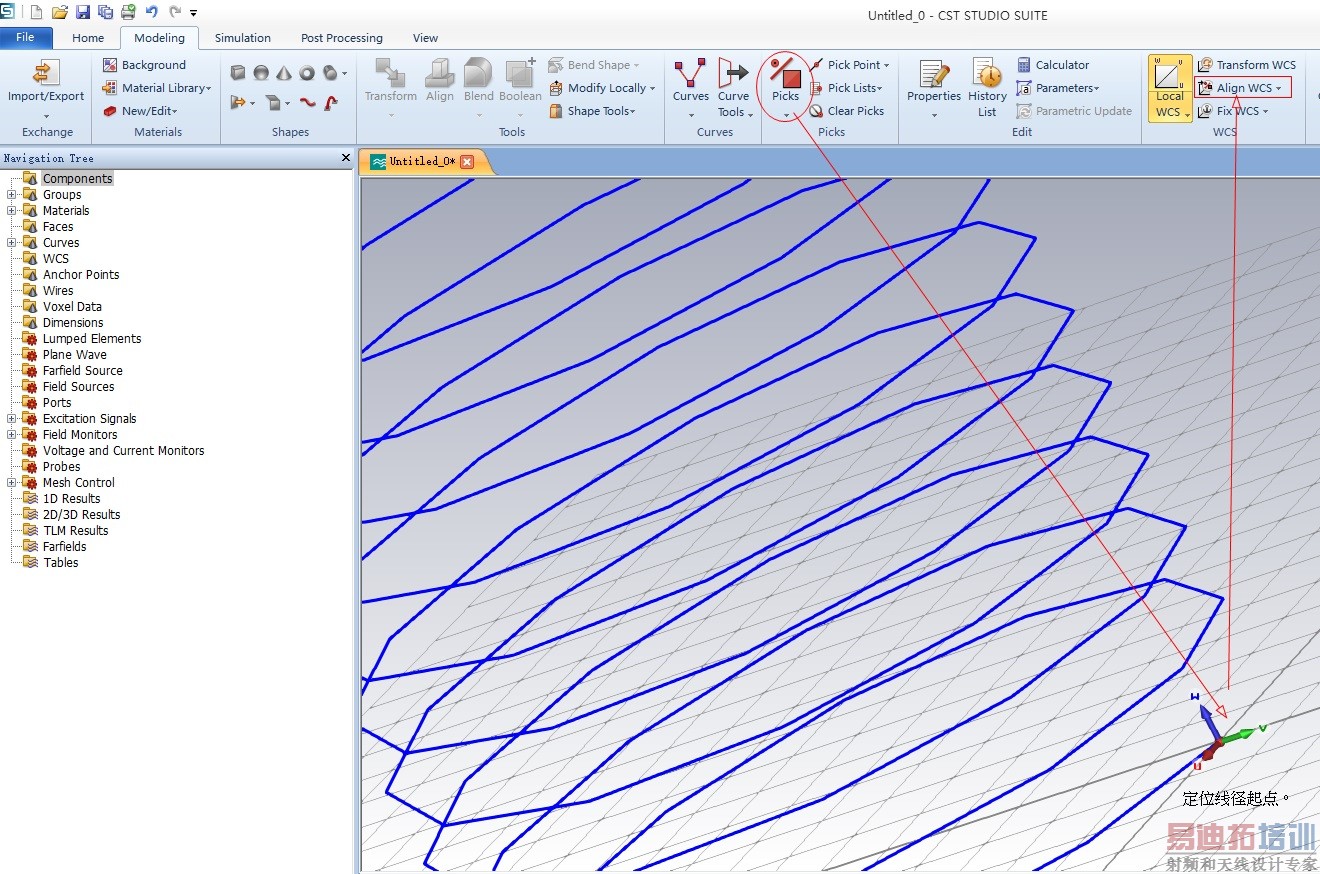Open a project using the folder icon
Screen dimensions: 1320x874
coord(60,12)
